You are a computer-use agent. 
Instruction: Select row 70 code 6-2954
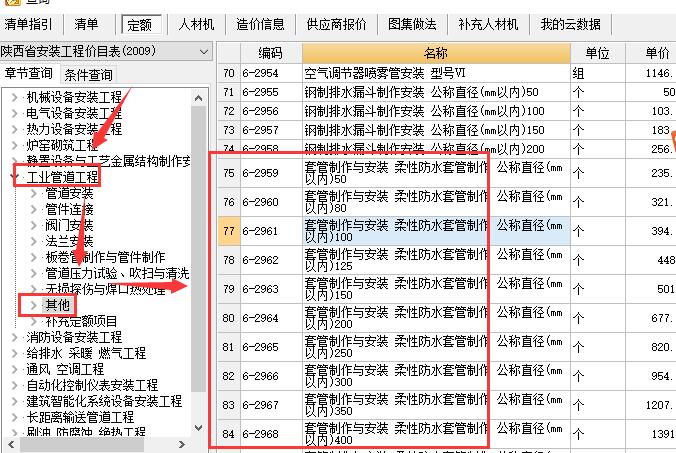coord(260,73)
